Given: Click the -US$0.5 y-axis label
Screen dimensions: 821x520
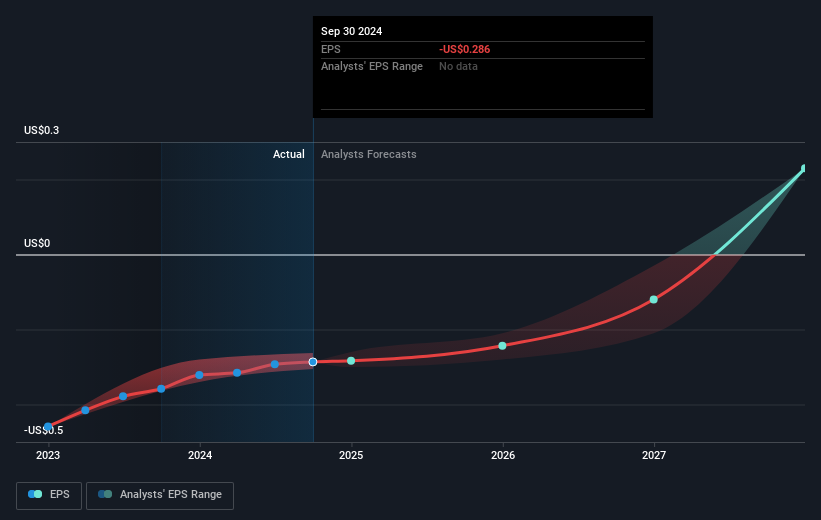Looking at the screenshot, I should point(43,430).
